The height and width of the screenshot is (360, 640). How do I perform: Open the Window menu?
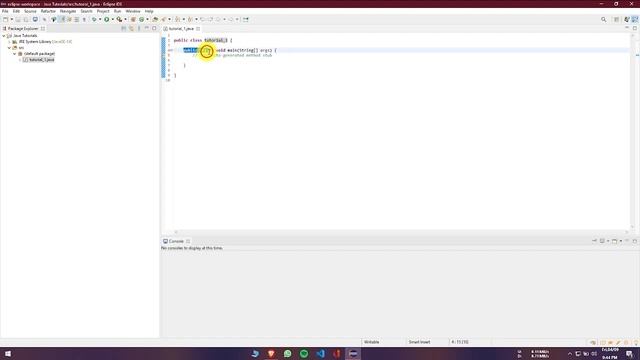pyautogui.click(x=133, y=11)
